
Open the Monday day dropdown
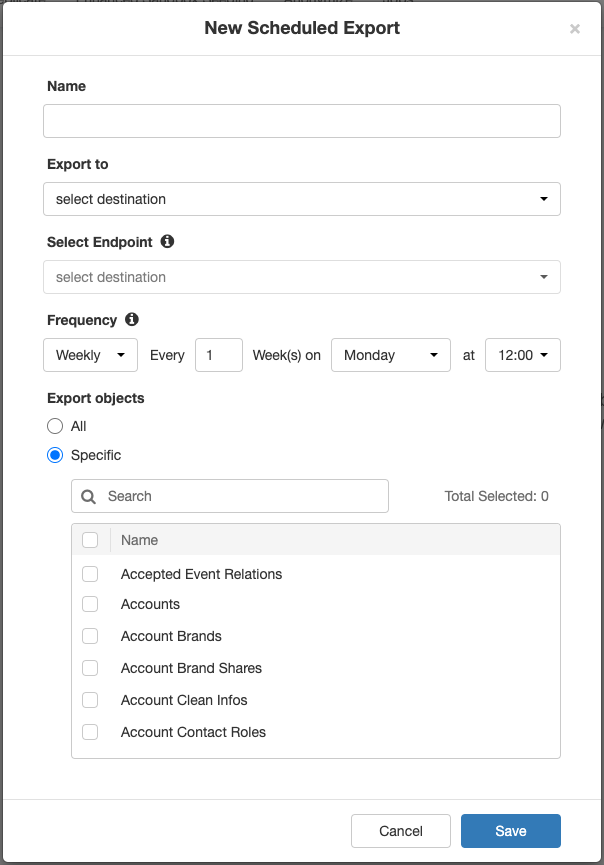[x=391, y=355]
